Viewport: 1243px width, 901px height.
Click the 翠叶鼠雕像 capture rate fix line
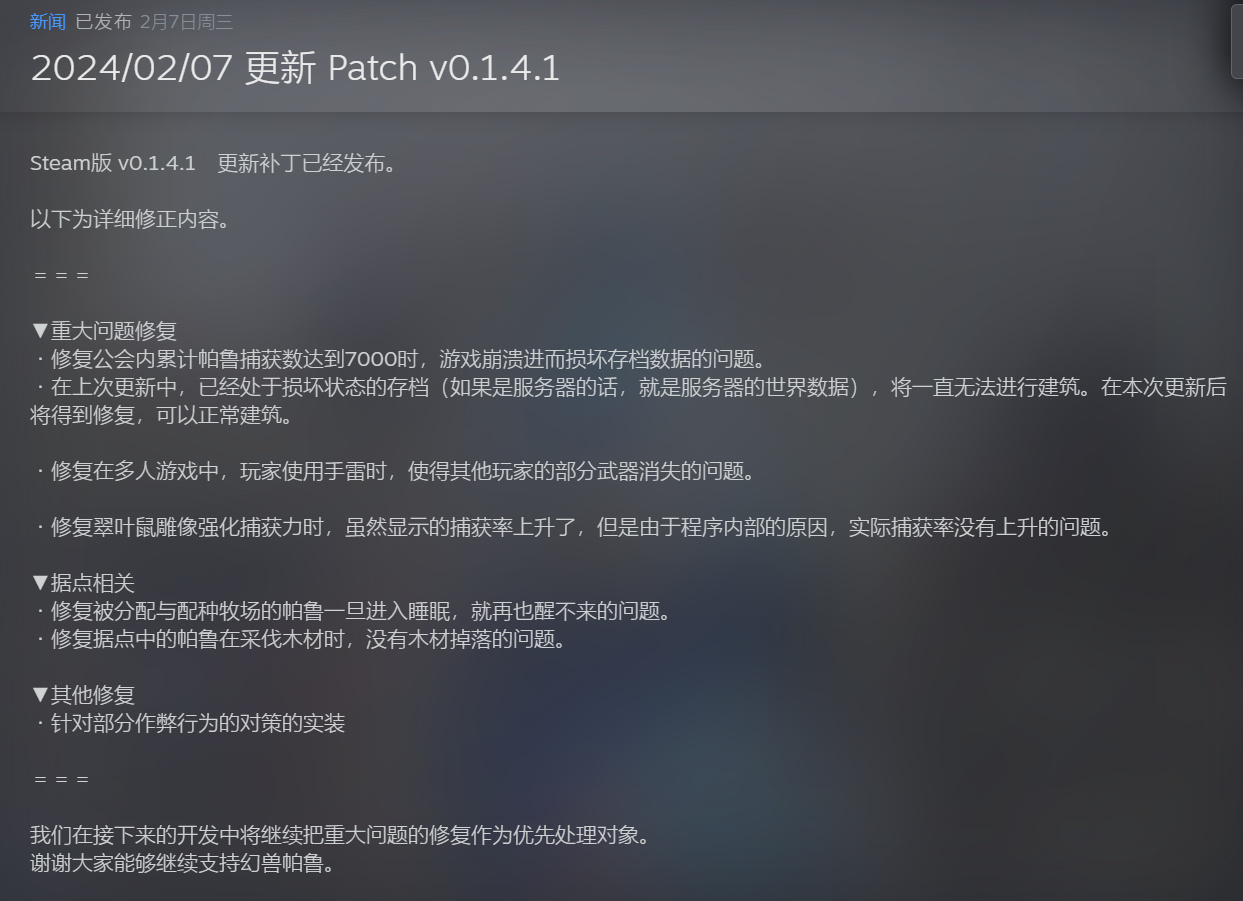pyautogui.click(x=571, y=527)
